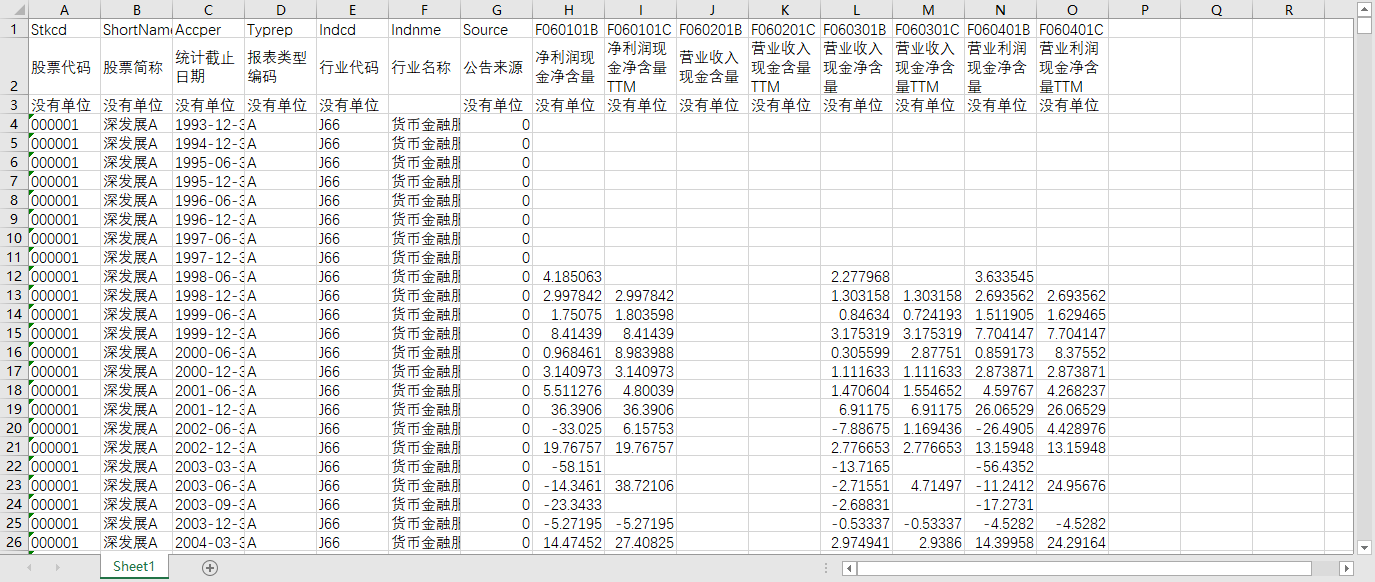This screenshot has width=1375, height=582.
Task: Select column P header
Action: pos(1144,10)
